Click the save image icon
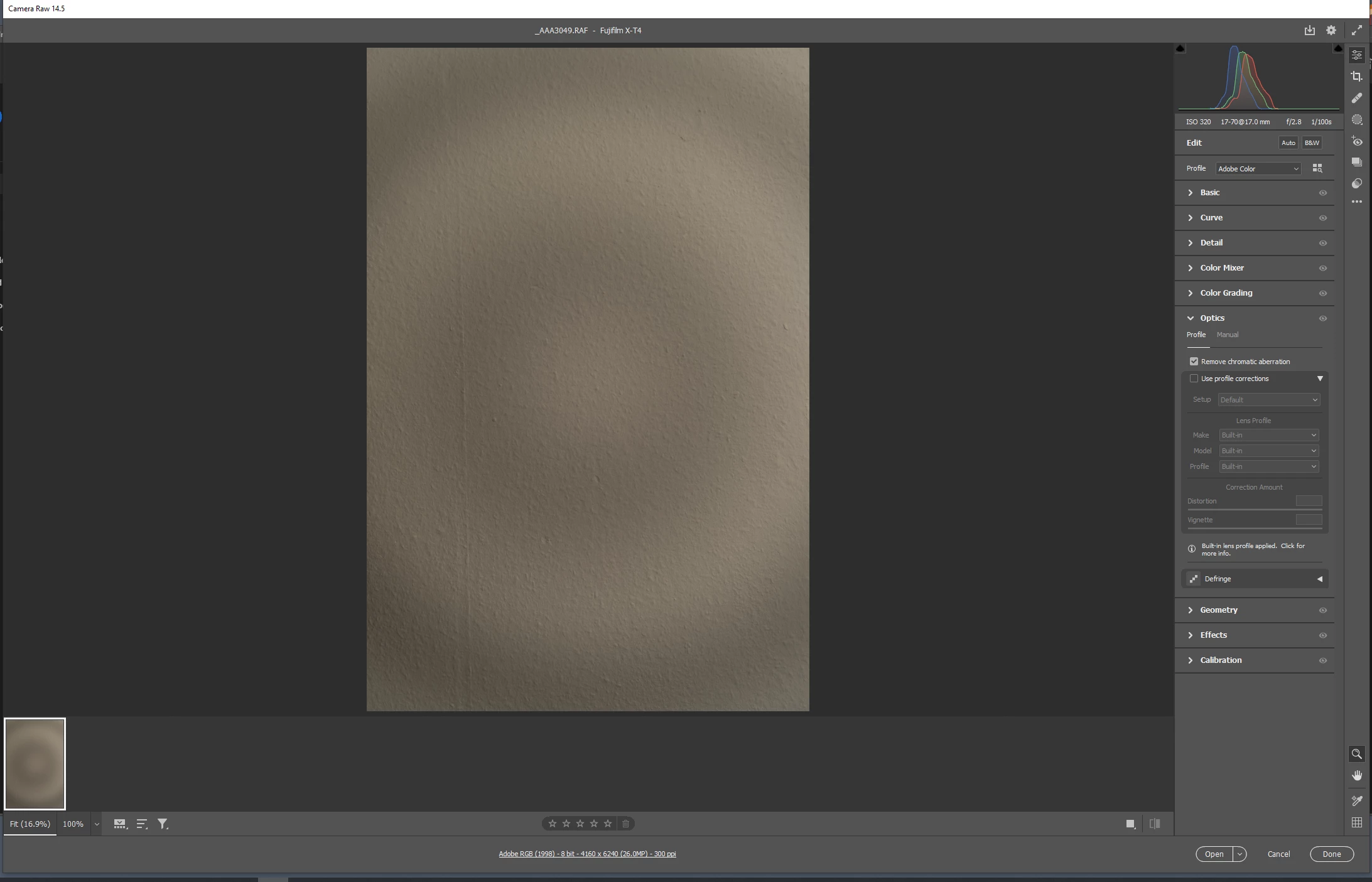 click(1309, 30)
